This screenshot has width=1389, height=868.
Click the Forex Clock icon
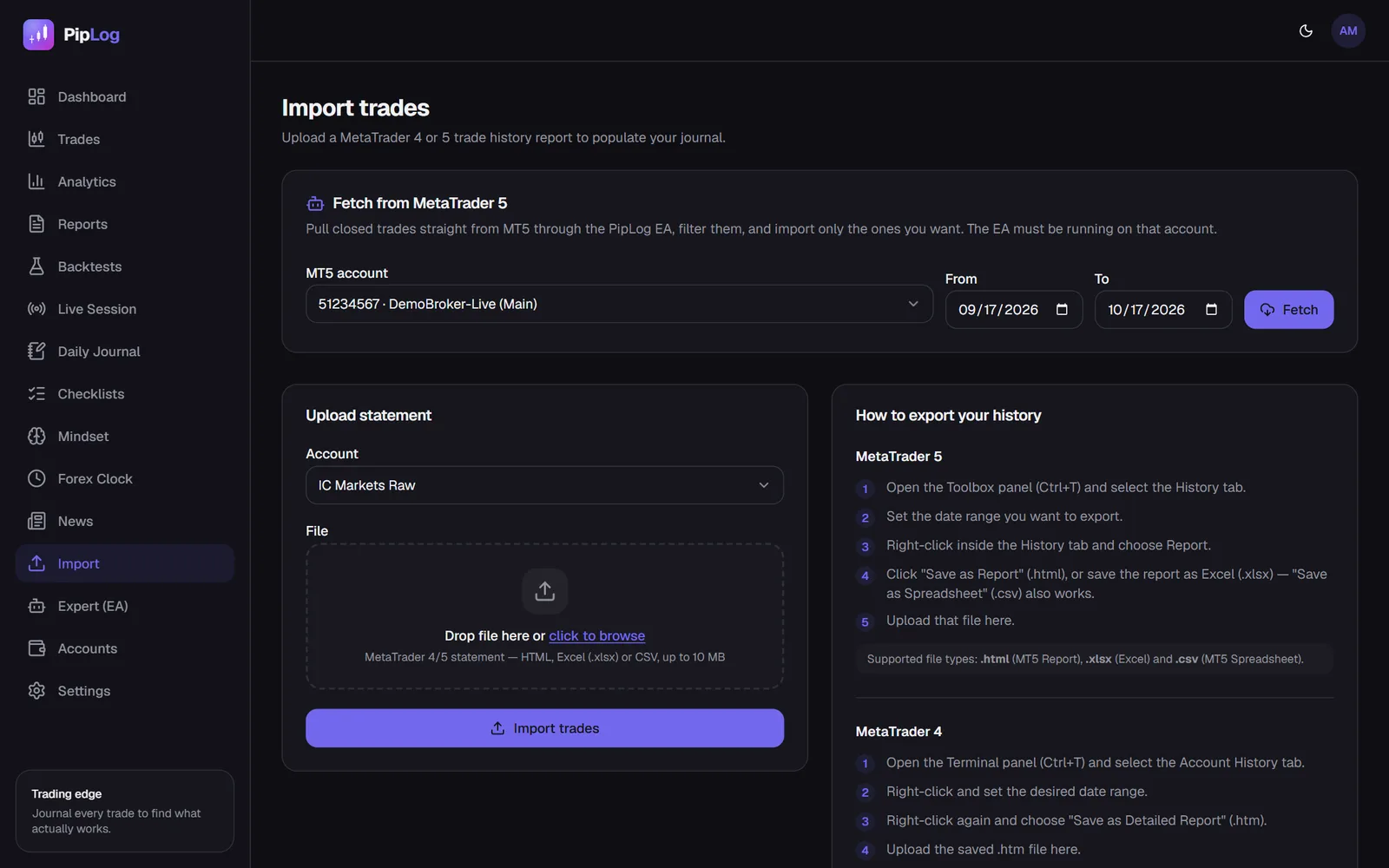point(36,478)
